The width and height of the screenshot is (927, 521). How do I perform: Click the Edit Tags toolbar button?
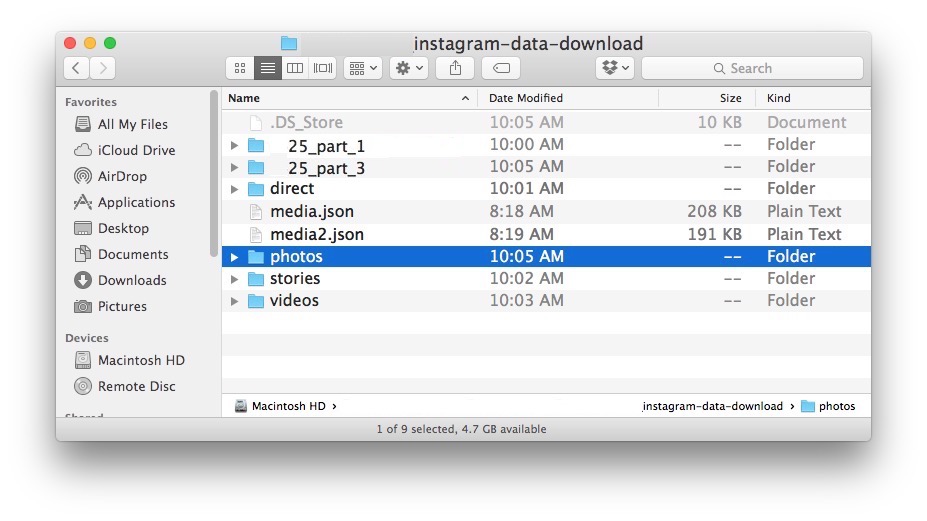pos(501,68)
